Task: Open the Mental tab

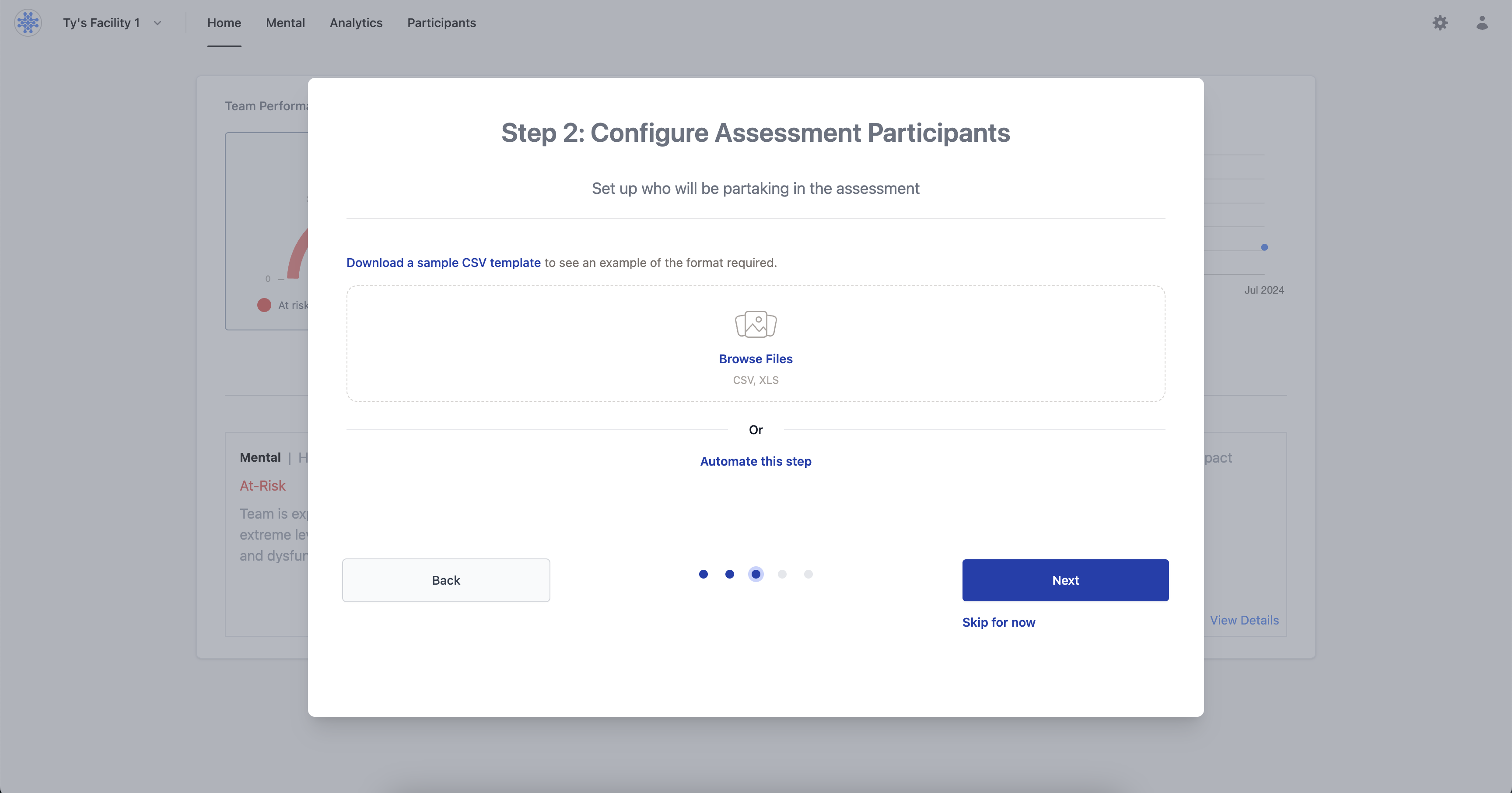Action: pyautogui.click(x=285, y=23)
